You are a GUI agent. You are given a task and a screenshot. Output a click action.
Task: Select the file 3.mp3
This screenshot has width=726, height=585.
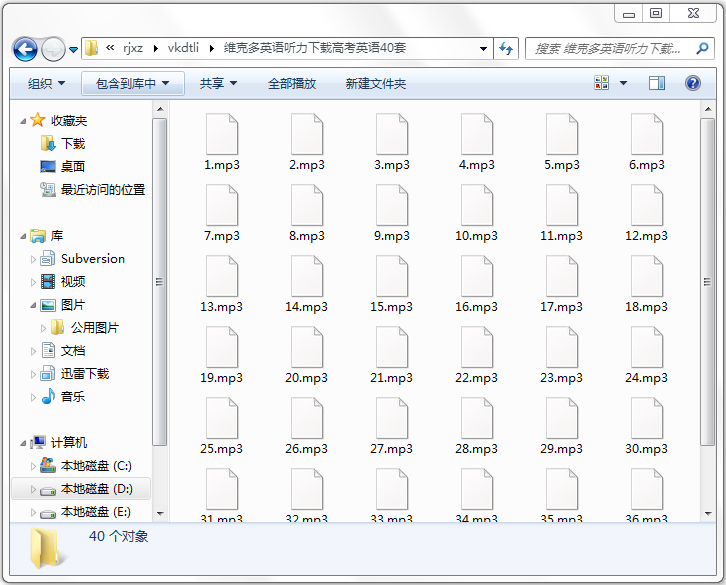392,142
